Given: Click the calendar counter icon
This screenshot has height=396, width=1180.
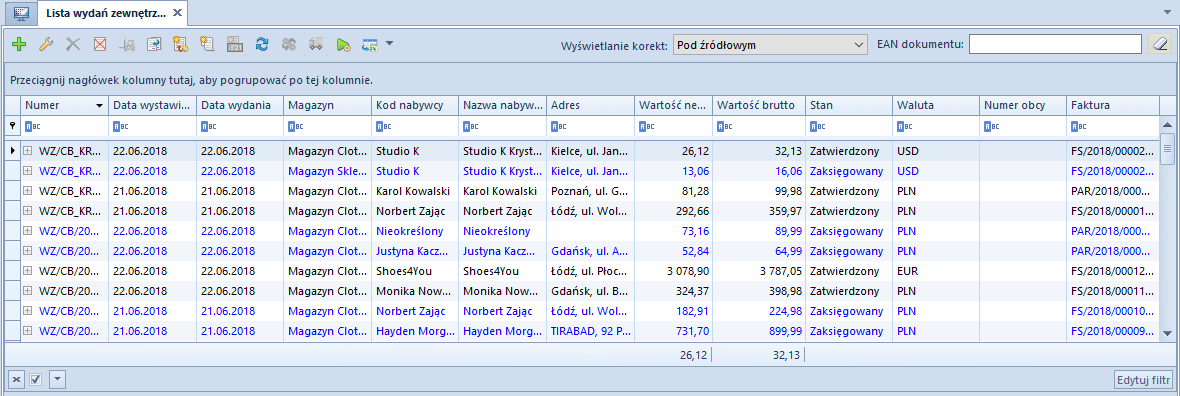Looking at the screenshot, I should (235, 45).
